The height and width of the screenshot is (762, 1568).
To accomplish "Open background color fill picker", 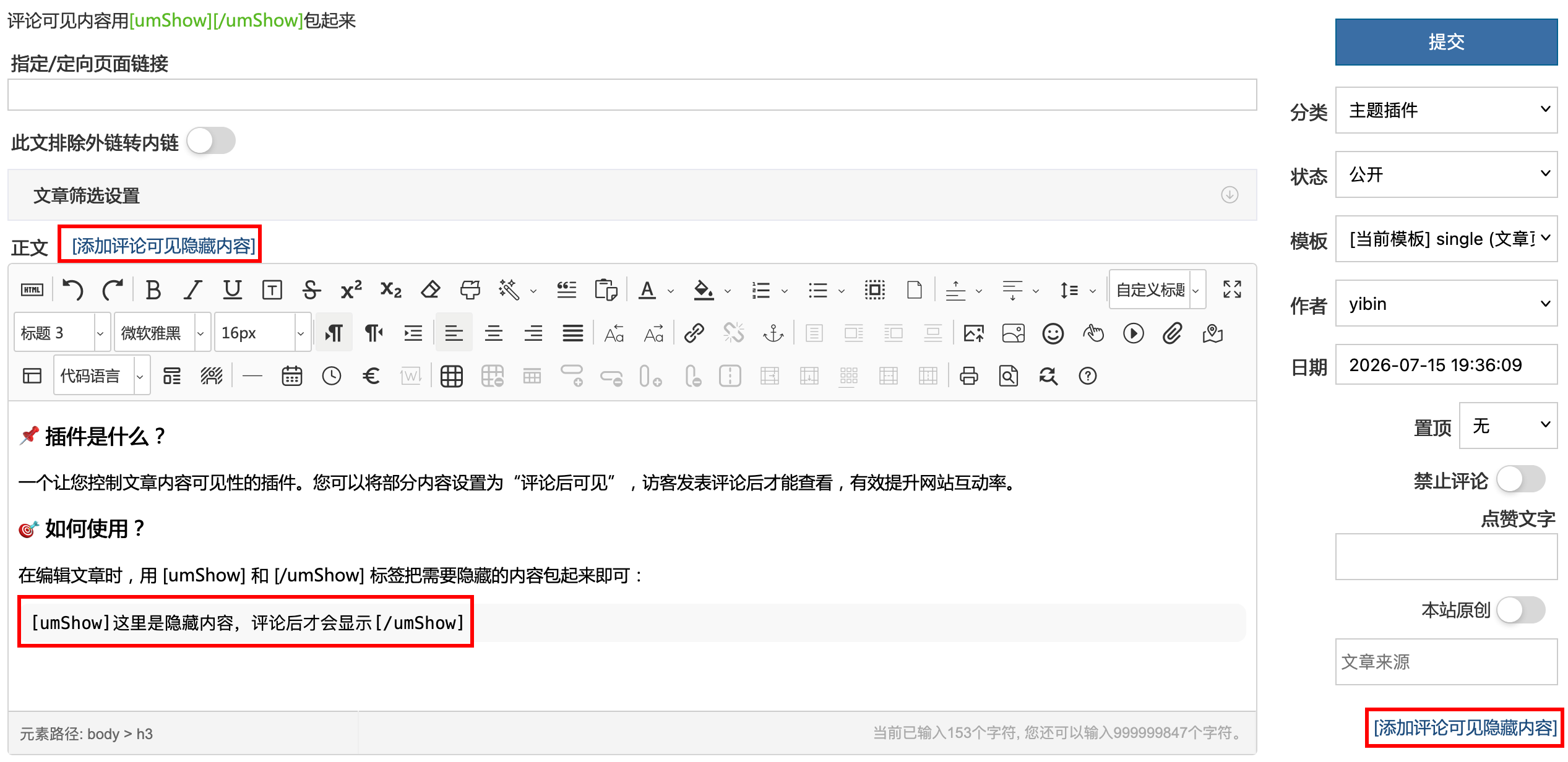I will pos(704,289).
